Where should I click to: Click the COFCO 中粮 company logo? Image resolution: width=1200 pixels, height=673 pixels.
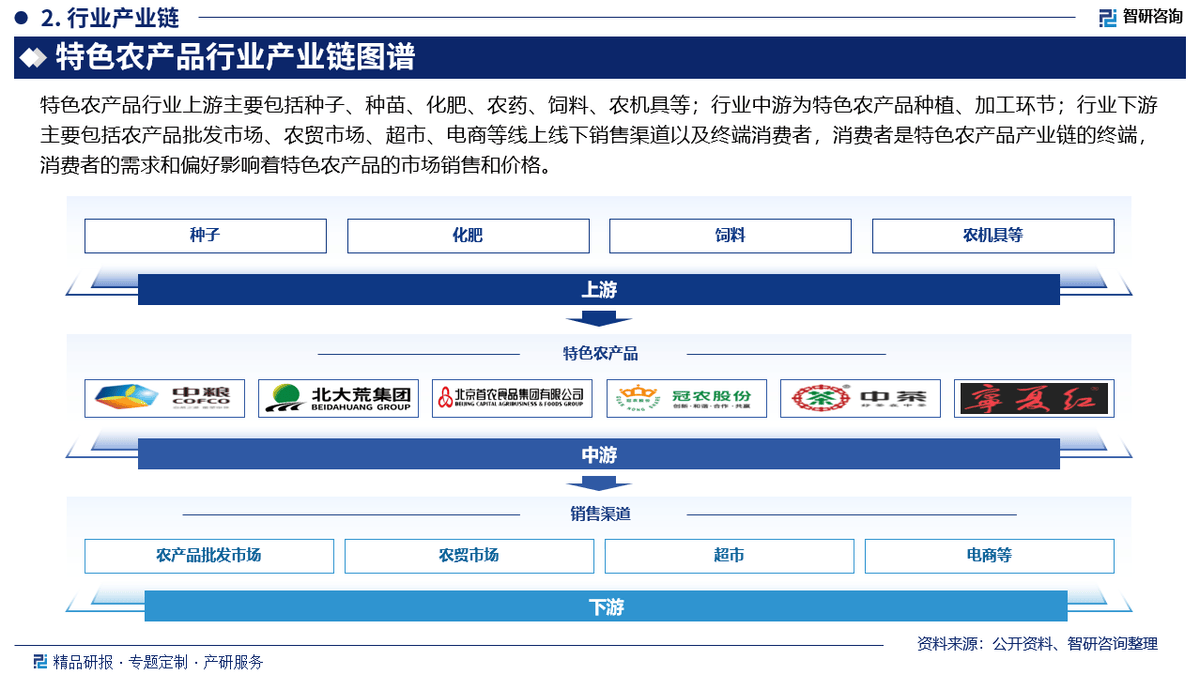click(x=164, y=398)
